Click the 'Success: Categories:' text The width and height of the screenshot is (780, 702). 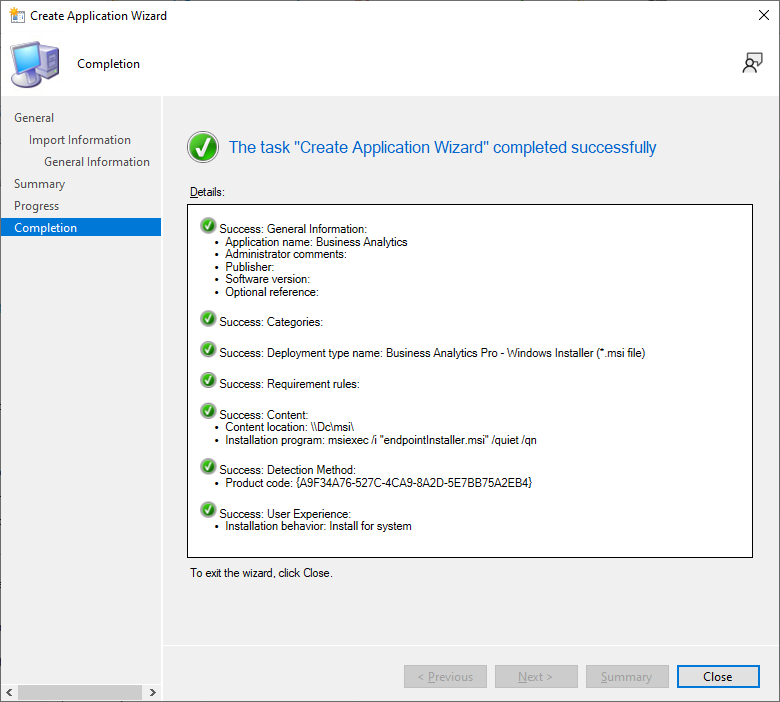click(271, 322)
